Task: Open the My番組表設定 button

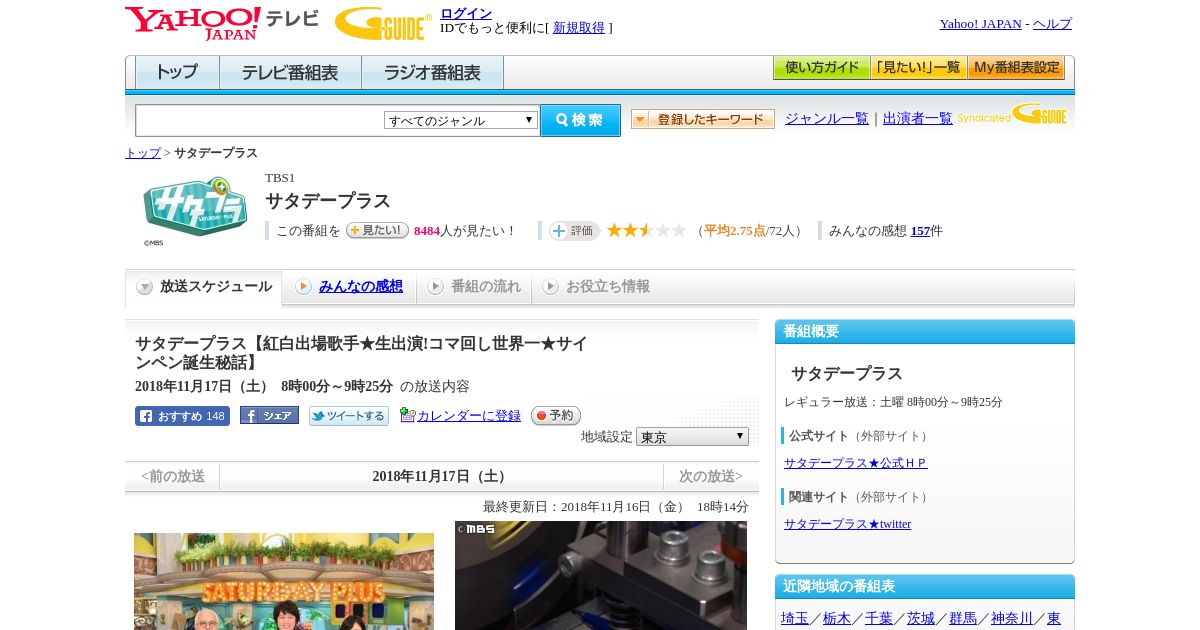Action: pos(1016,68)
